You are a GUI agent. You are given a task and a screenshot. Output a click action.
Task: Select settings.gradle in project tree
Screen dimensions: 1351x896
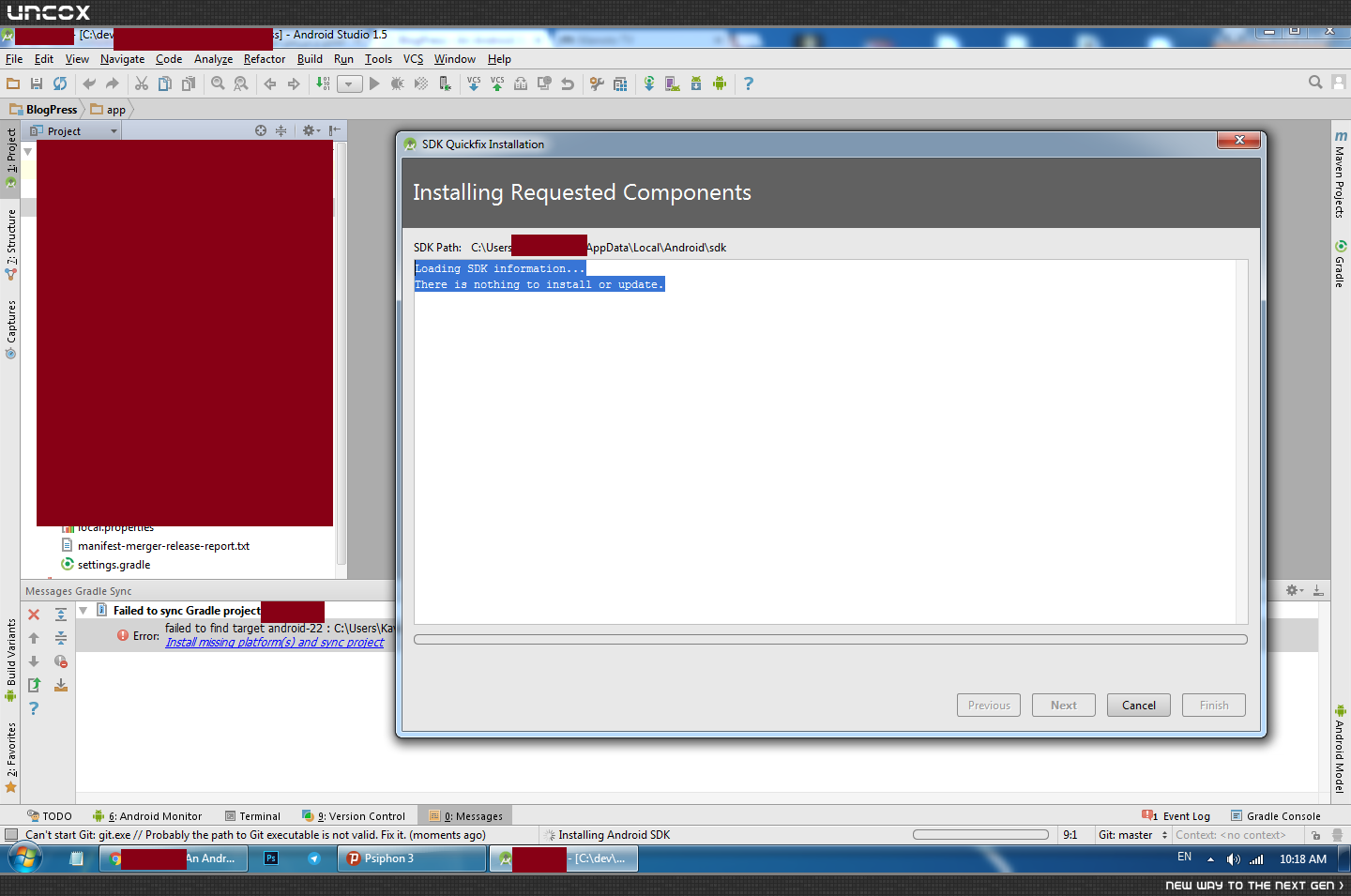point(114,565)
